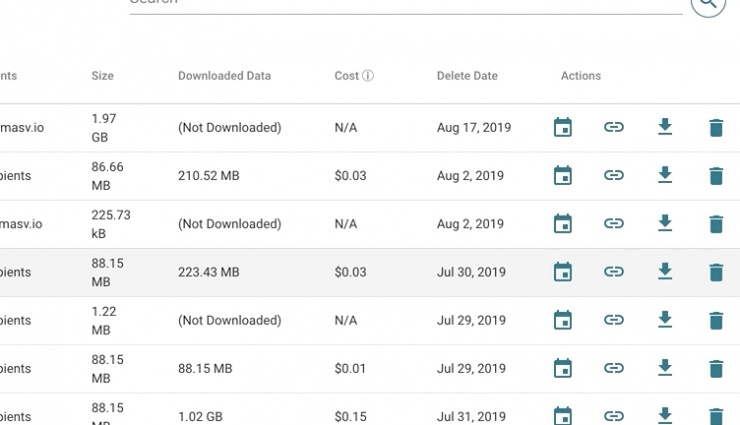Image resolution: width=740 pixels, height=425 pixels.
Task: Click the Cost info icon in header
Action: click(x=368, y=76)
